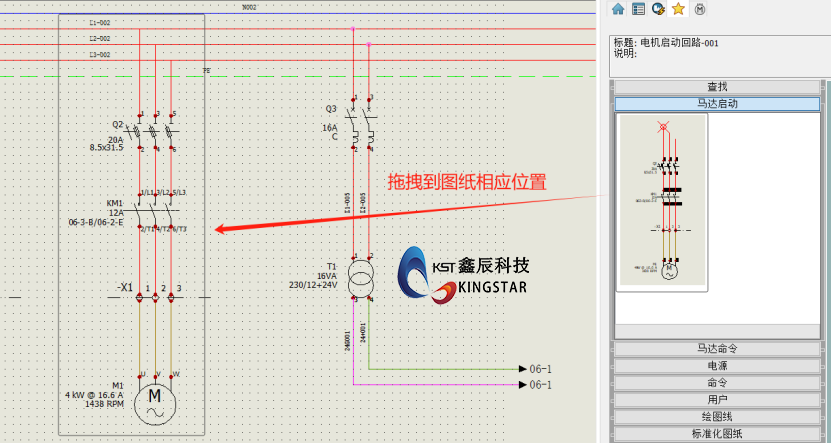Image resolution: width=831 pixels, height=443 pixels.
Task: Open the 命令 category
Action: [717, 382]
